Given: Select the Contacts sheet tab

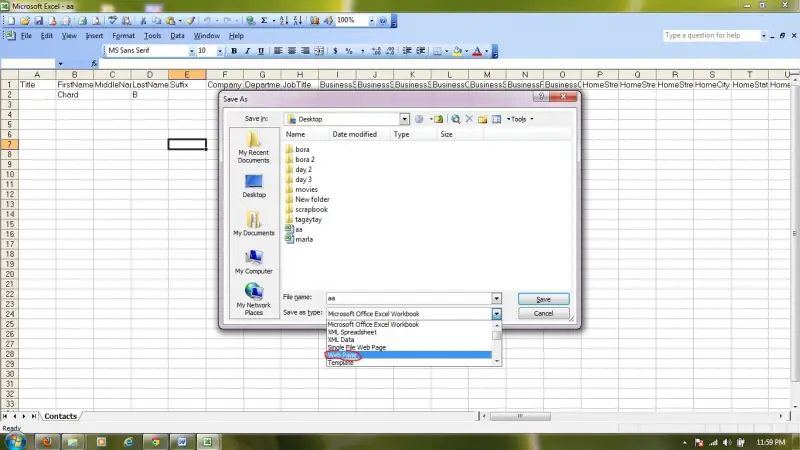Looking at the screenshot, I should tap(60, 416).
